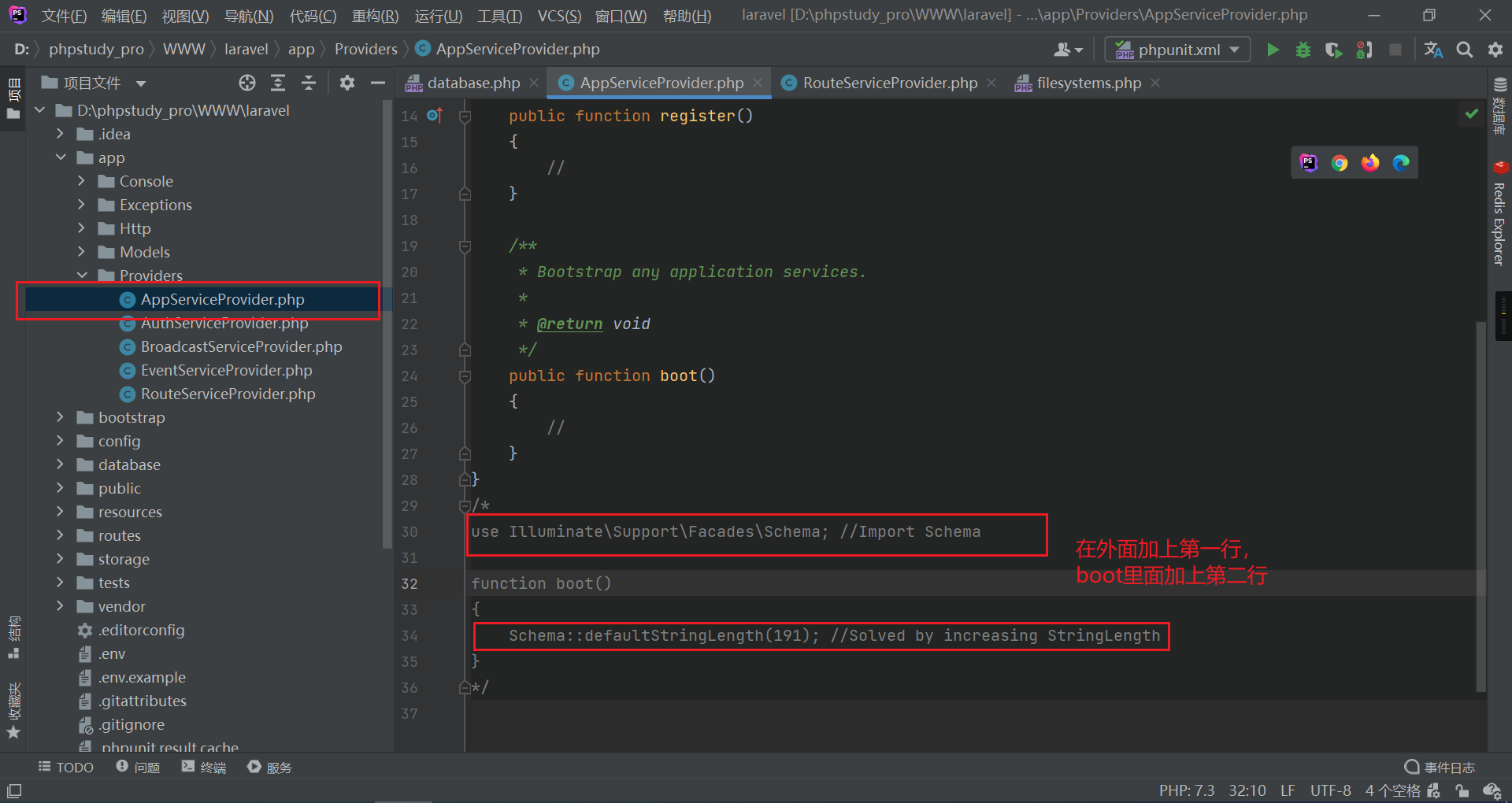The image size is (1512, 803).
Task: Open Event Log in status bar
Action: [1440, 768]
